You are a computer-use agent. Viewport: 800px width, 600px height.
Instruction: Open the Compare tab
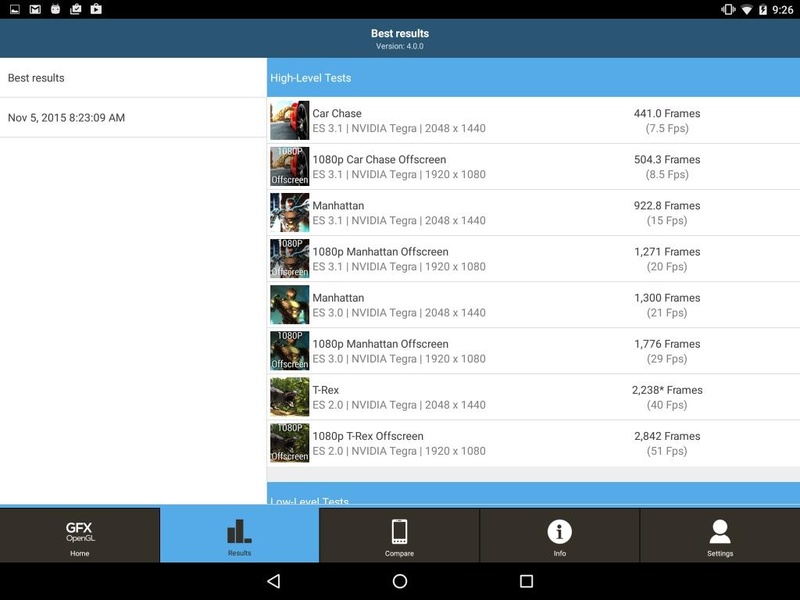tap(399, 535)
